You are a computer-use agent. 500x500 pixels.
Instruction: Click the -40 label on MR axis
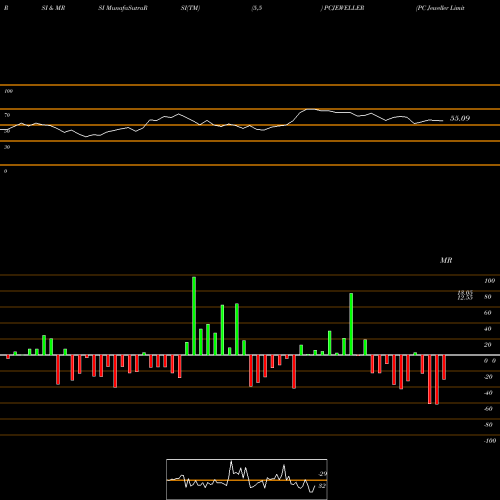pos(488,393)
